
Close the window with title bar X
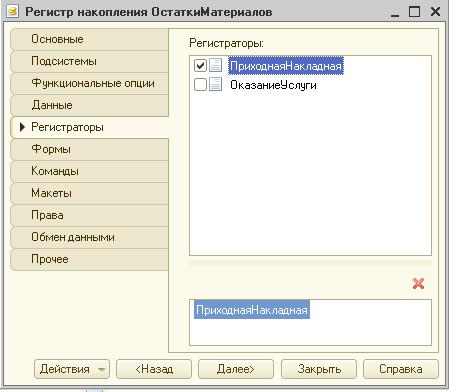435,12
